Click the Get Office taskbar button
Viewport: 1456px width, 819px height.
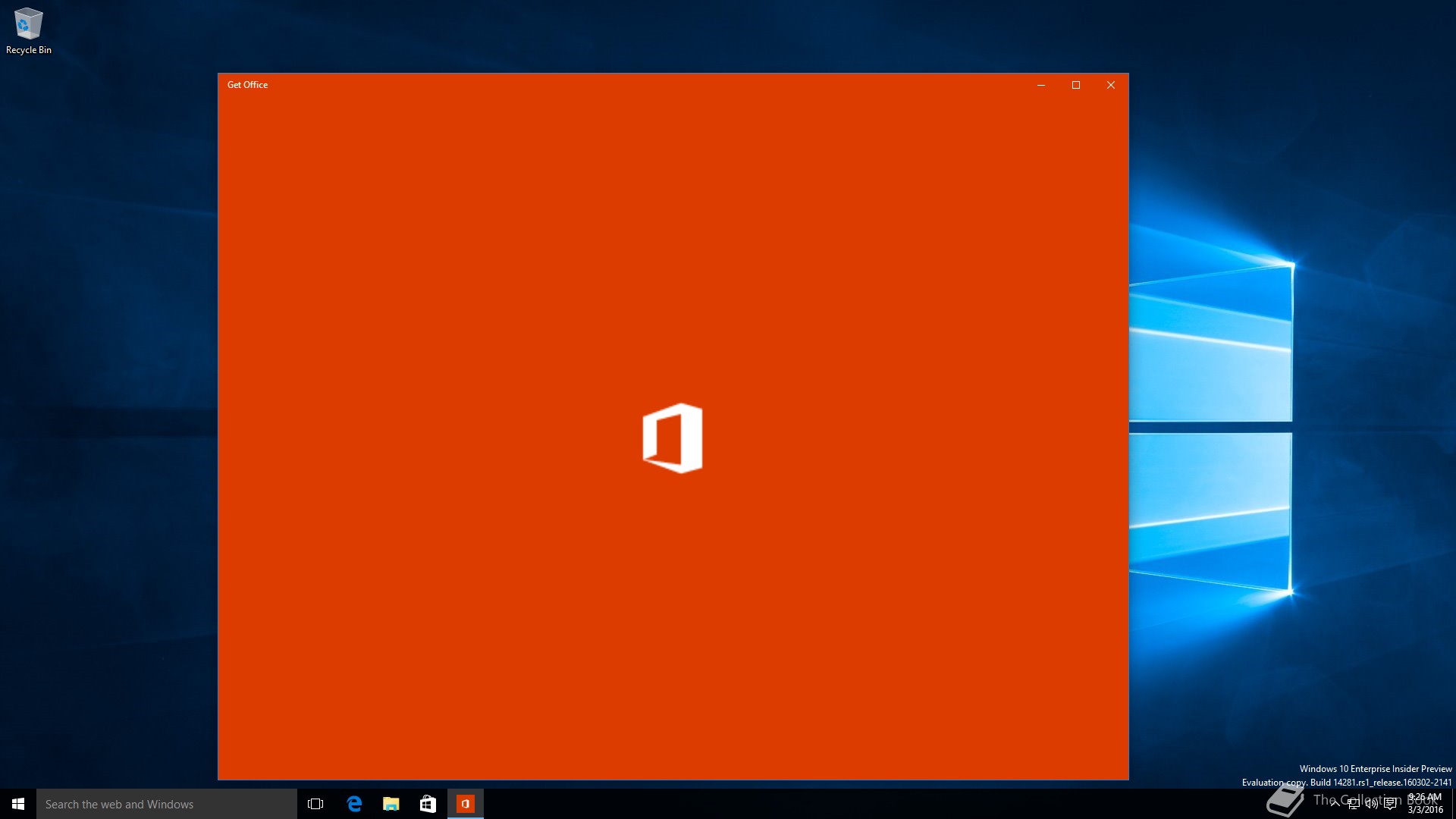click(466, 804)
